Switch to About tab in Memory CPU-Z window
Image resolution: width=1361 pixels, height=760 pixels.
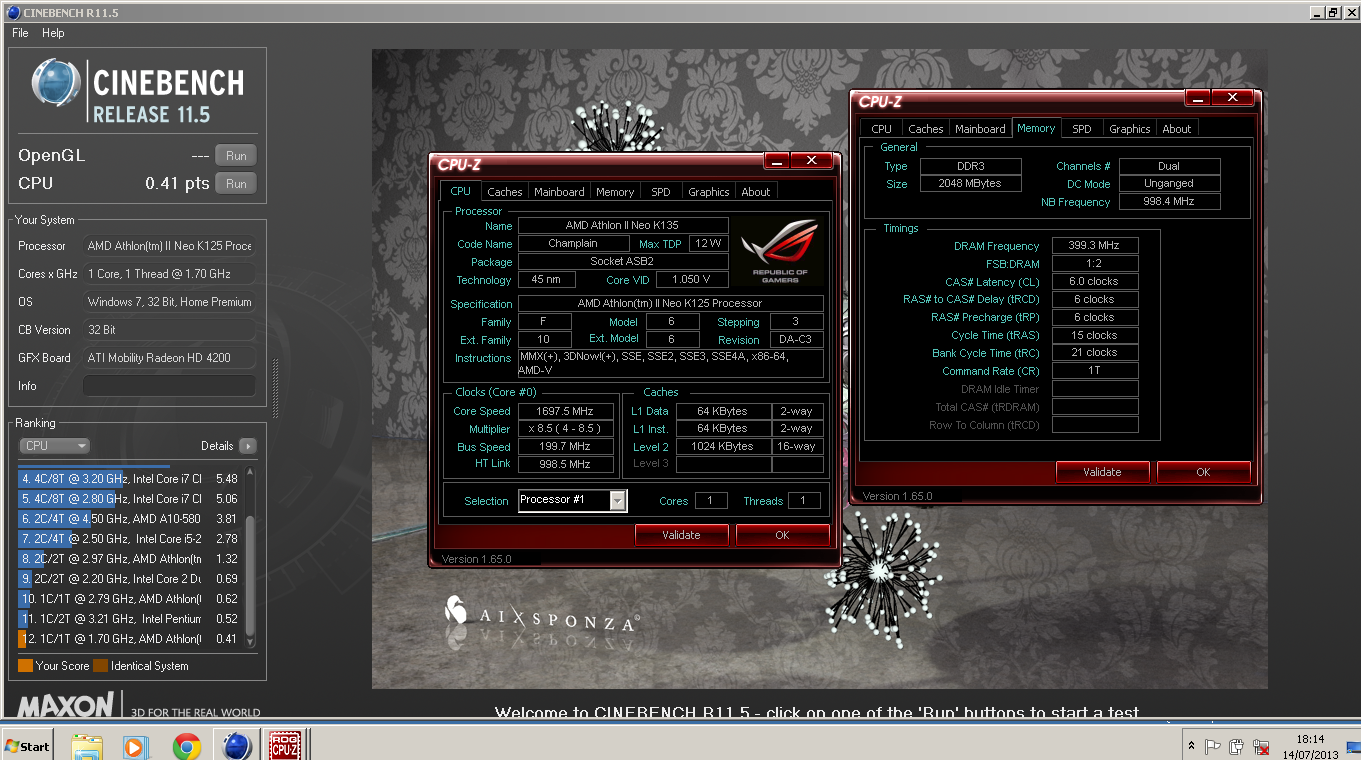pos(1177,129)
